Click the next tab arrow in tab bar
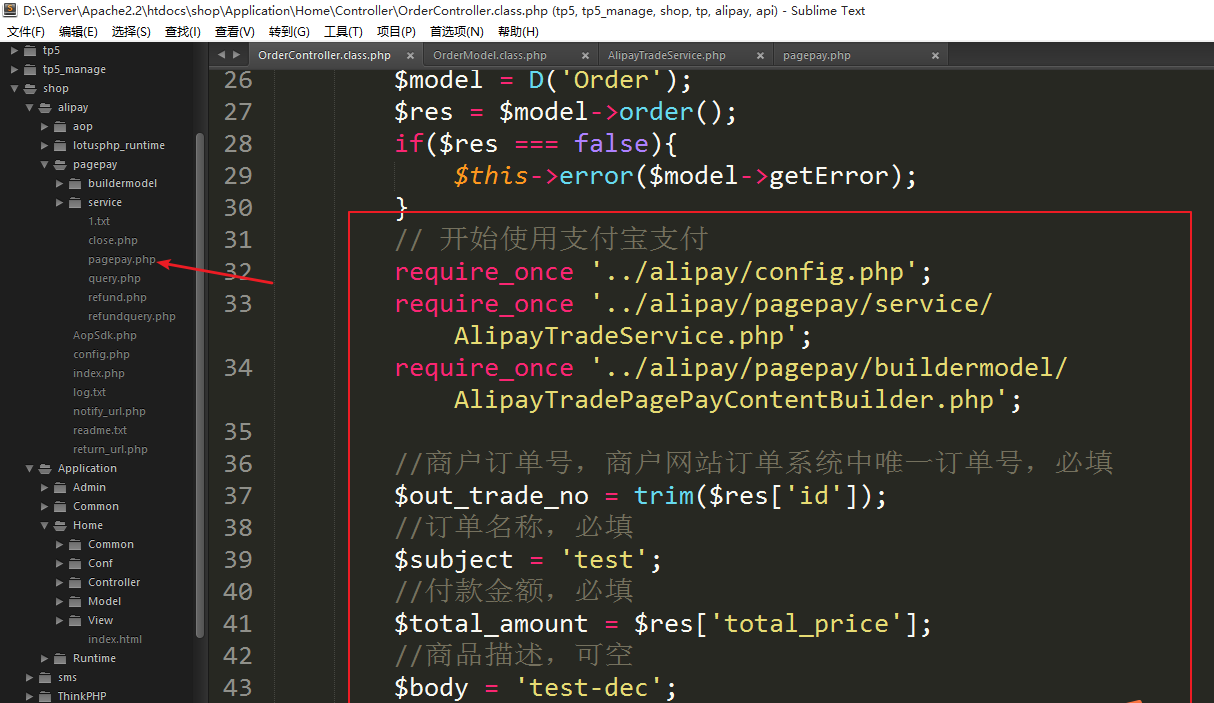Screen dimensions: 1214x703 tap(236, 55)
